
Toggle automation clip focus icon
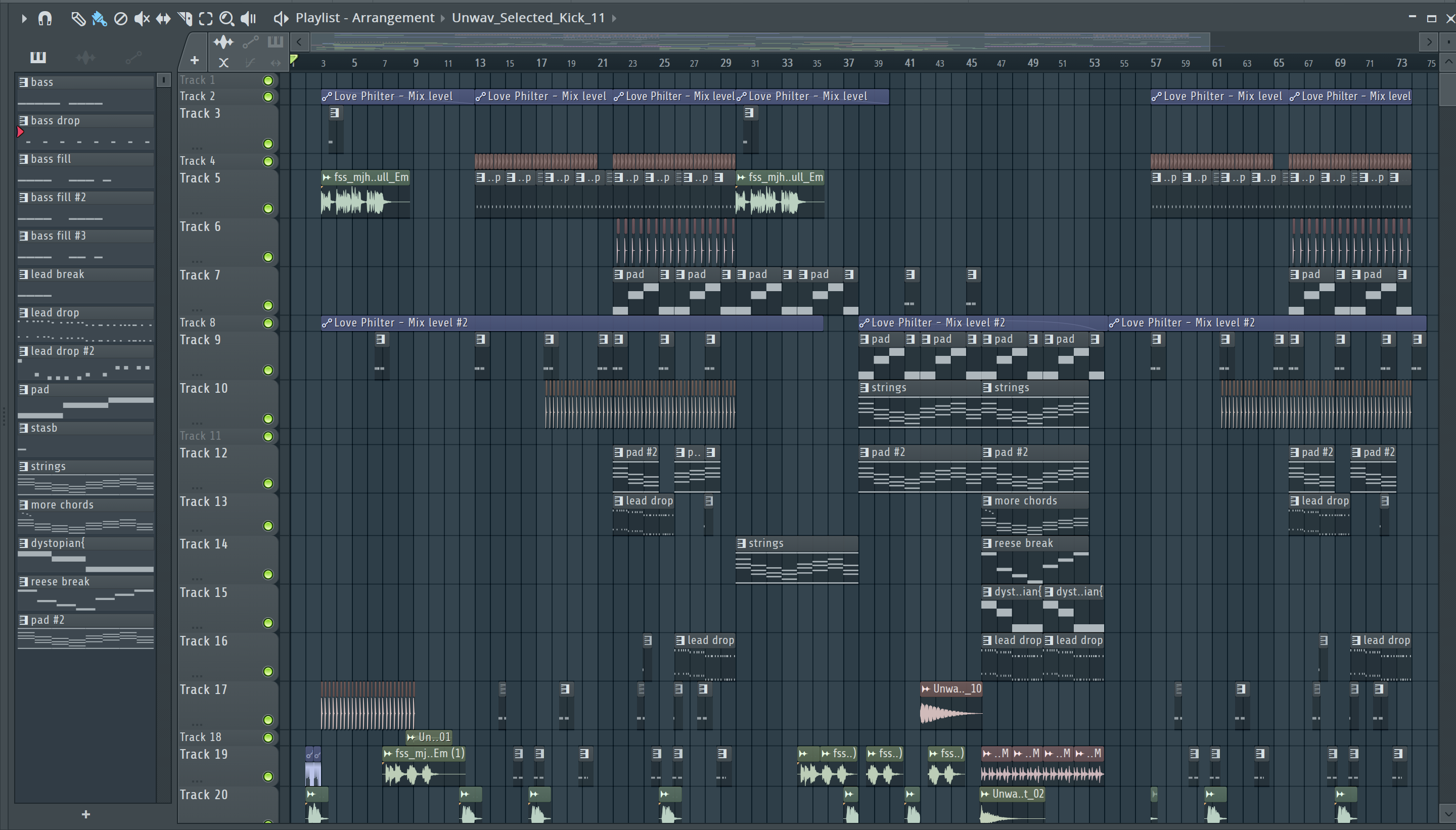pos(250,41)
